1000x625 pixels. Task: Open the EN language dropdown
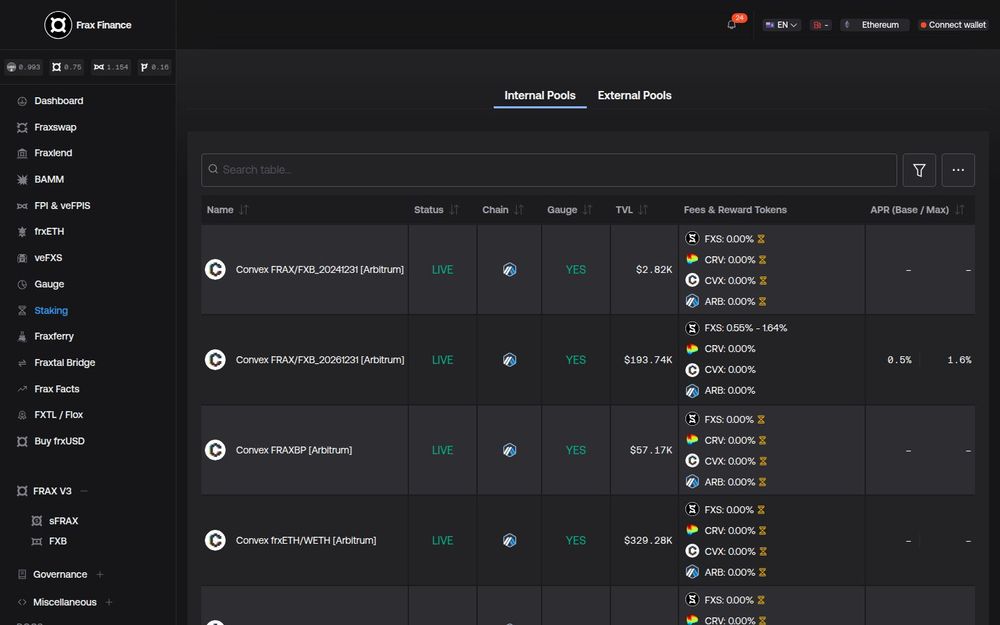[x=781, y=25]
